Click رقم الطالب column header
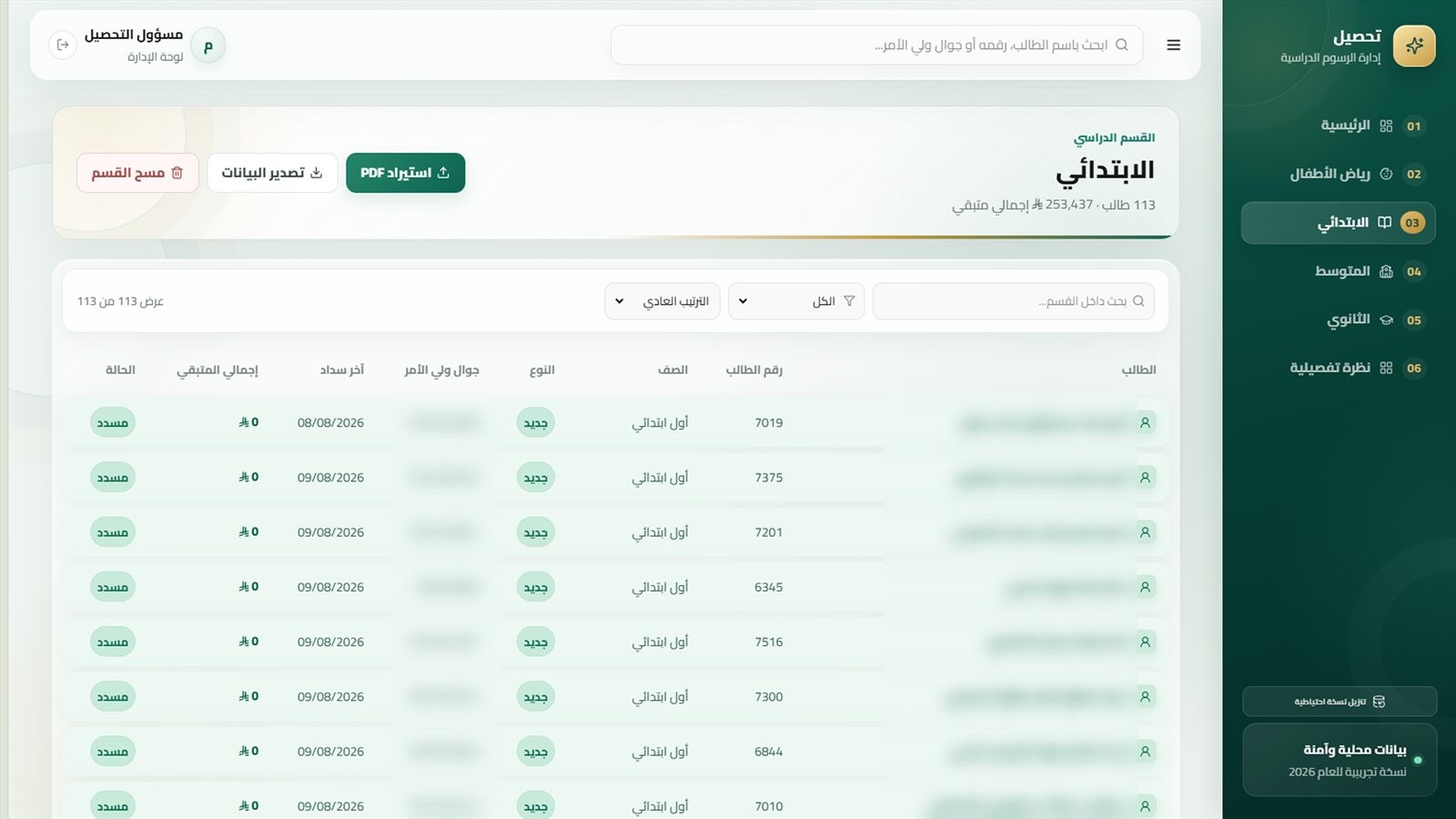The image size is (1456, 819). [x=753, y=369]
